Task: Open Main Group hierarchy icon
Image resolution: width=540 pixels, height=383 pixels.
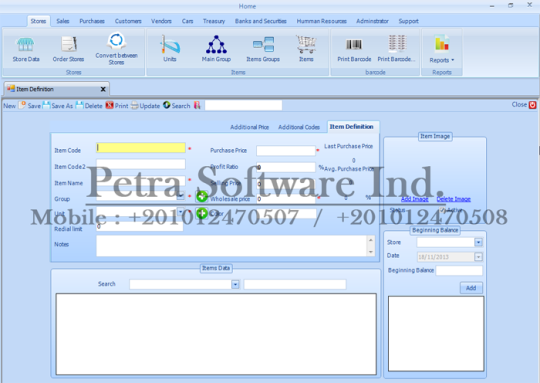Action: [216, 49]
